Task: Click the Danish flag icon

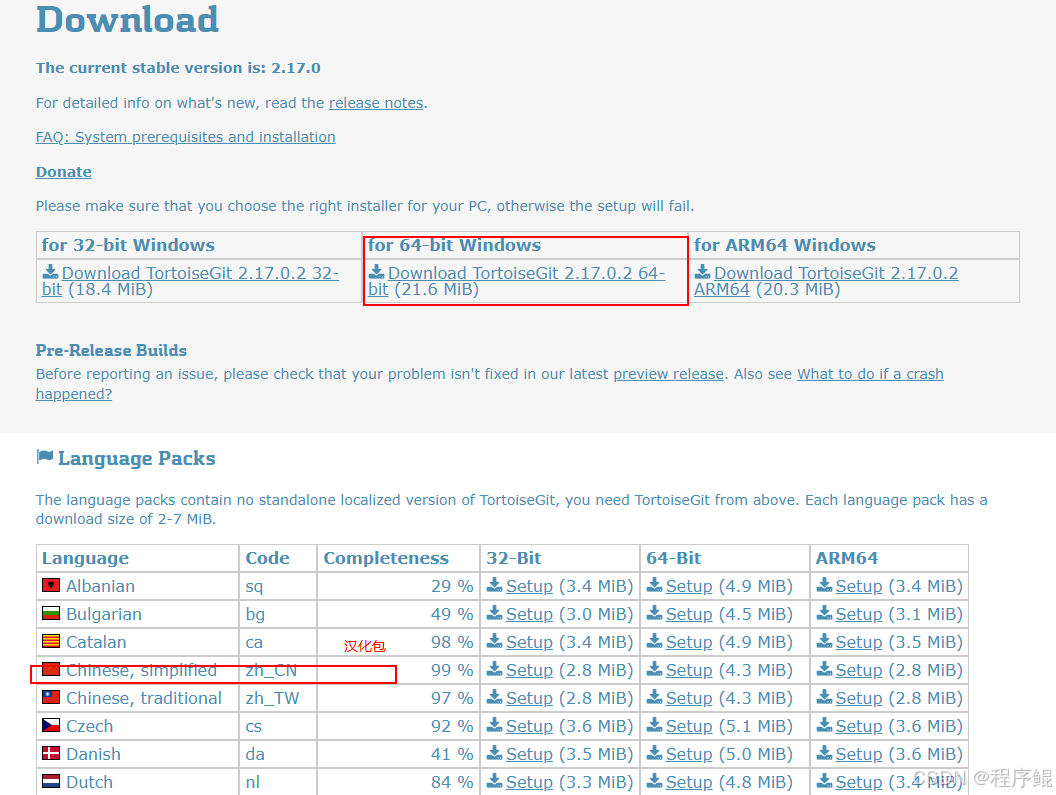Action: pos(51,753)
